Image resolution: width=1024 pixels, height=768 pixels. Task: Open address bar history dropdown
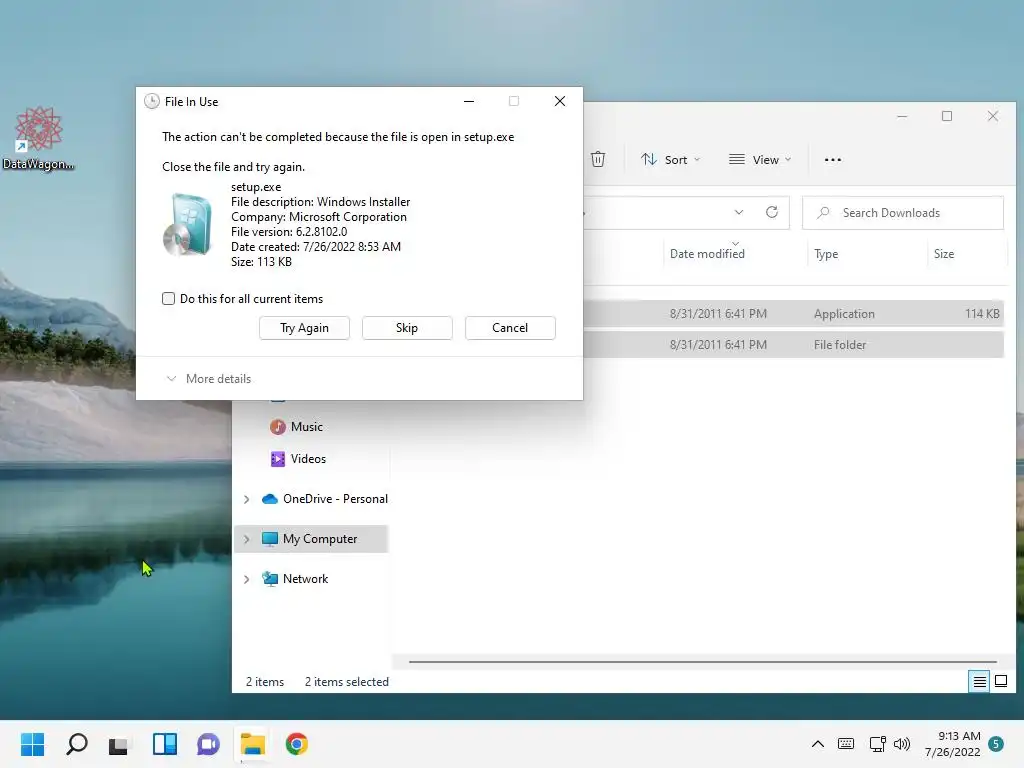point(739,212)
